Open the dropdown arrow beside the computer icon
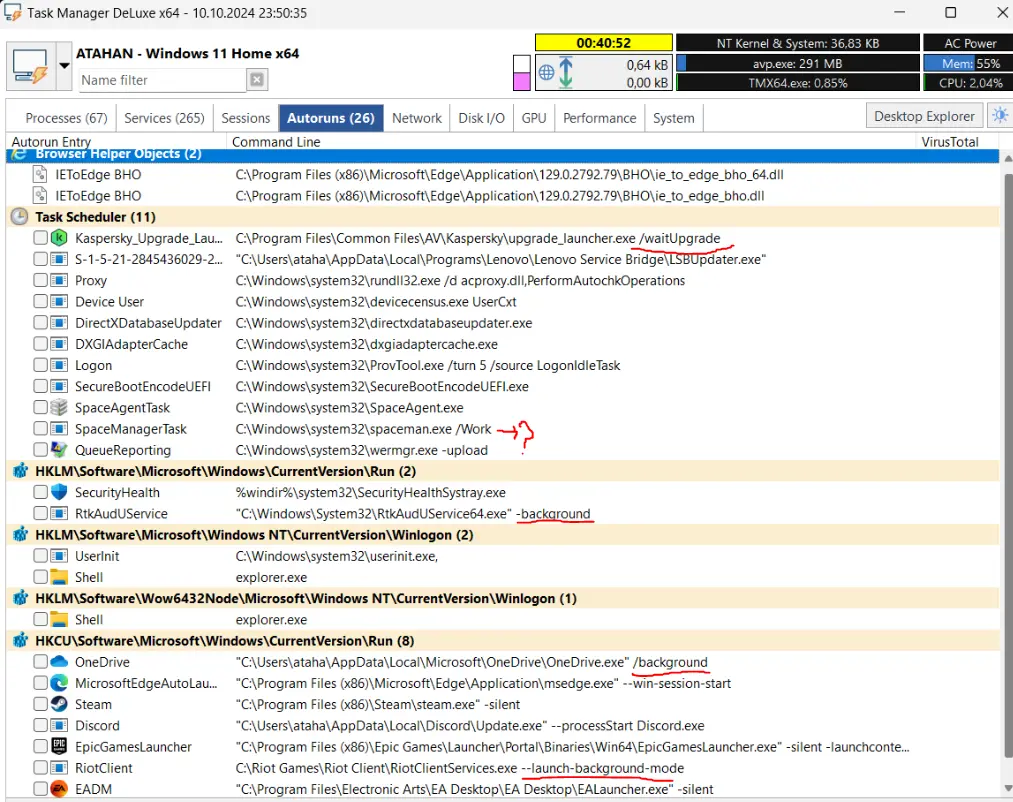Viewport: 1013px width, 802px height. click(64, 66)
